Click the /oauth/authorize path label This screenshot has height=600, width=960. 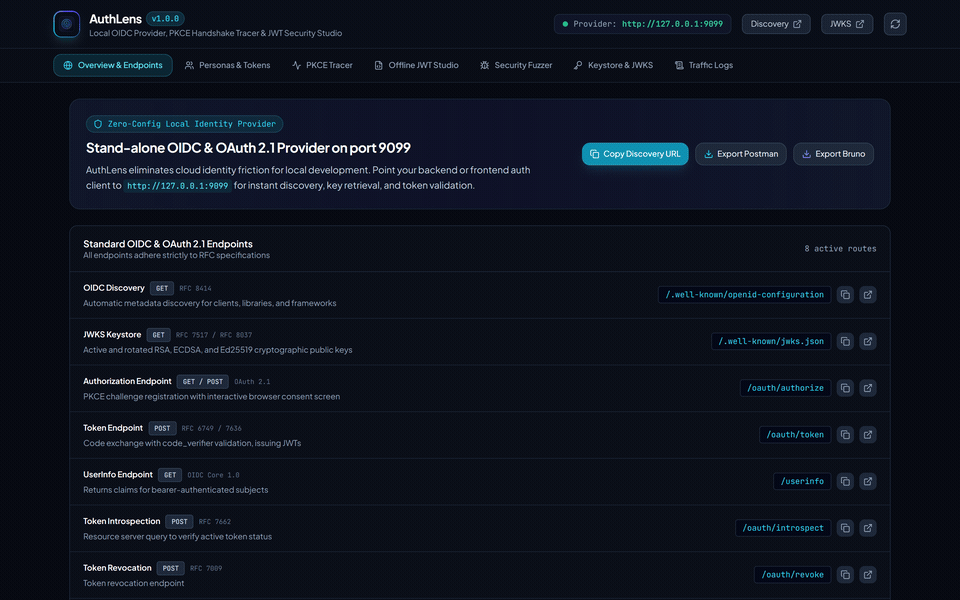click(x=785, y=388)
